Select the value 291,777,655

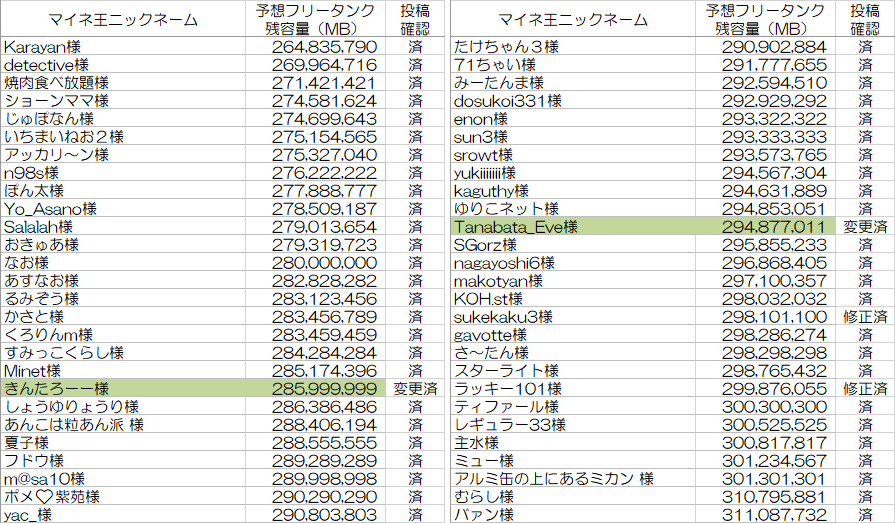(x=774, y=65)
